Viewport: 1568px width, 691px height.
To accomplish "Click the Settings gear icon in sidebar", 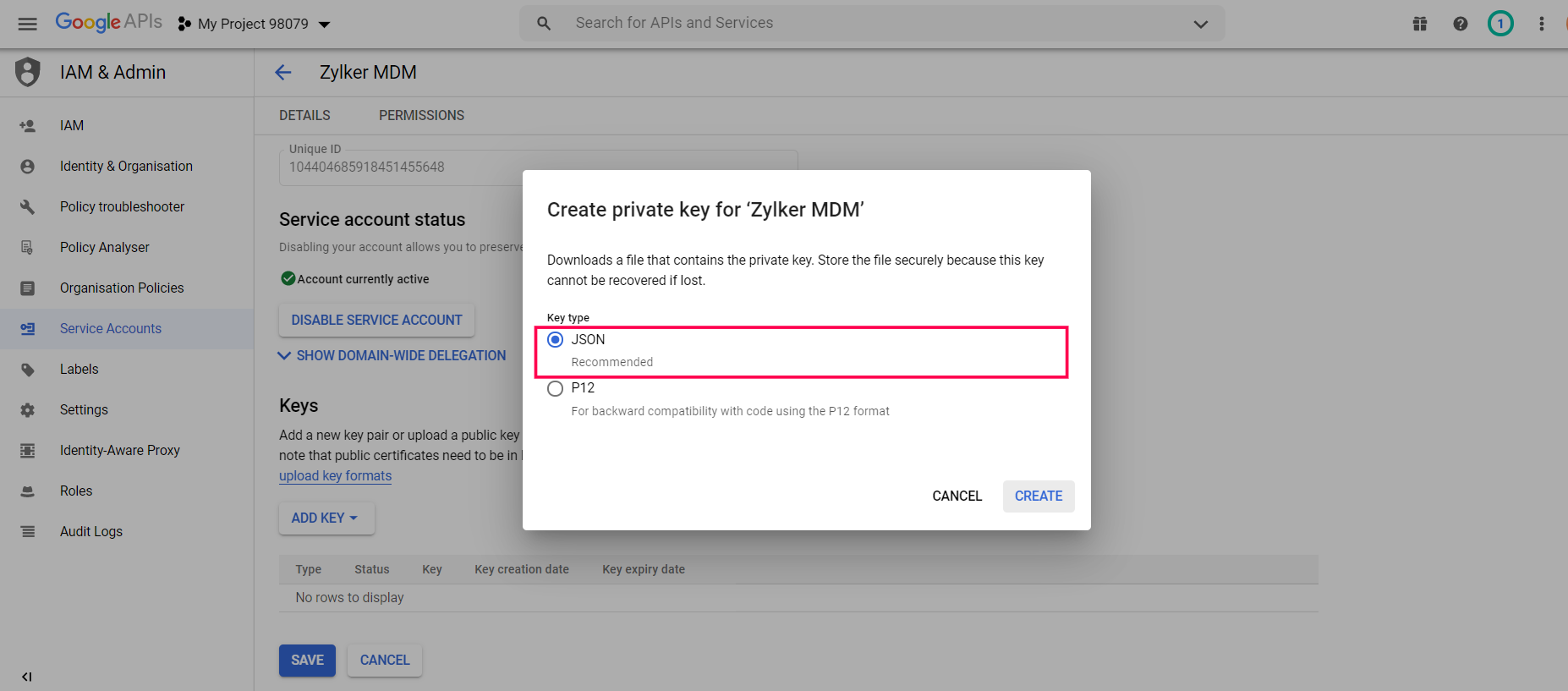I will coord(28,410).
